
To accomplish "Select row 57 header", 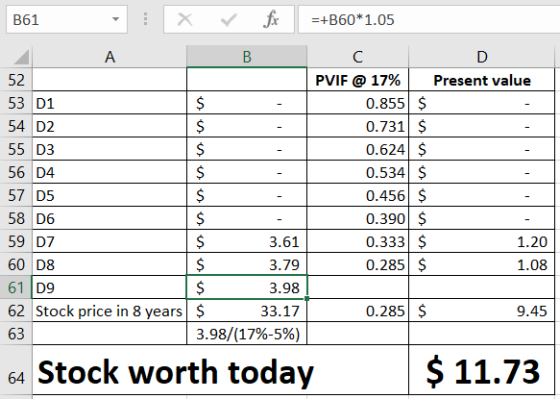I will click(x=16, y=195).
